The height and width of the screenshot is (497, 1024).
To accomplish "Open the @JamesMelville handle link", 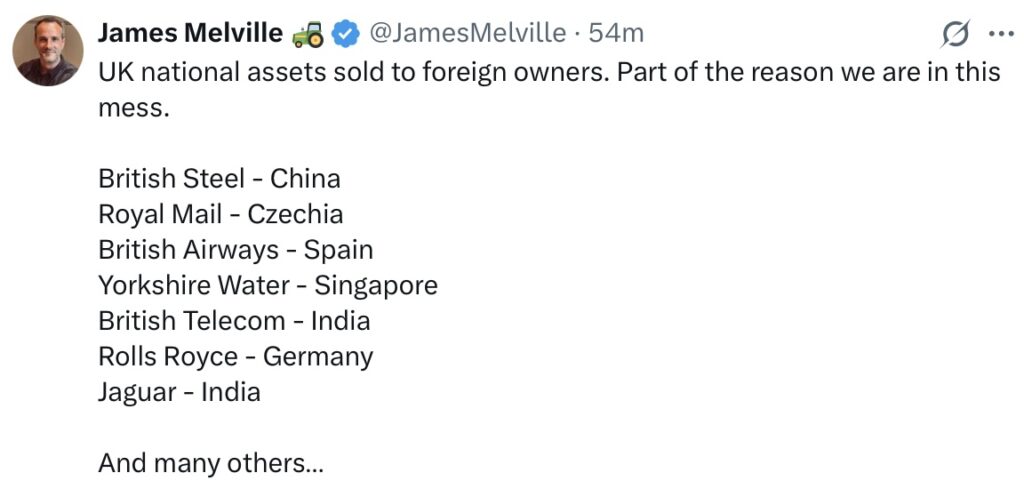I will tap(468, 33).
